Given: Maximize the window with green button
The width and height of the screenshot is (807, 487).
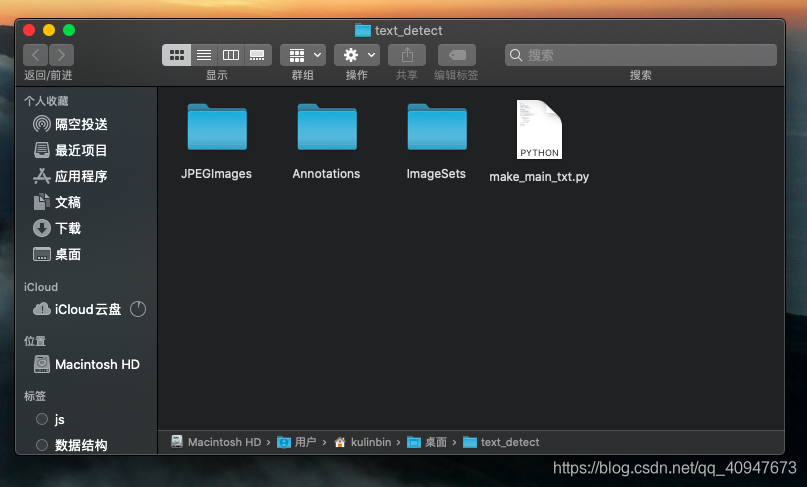Looking at the screenshot, I should [x=69, y=30].
